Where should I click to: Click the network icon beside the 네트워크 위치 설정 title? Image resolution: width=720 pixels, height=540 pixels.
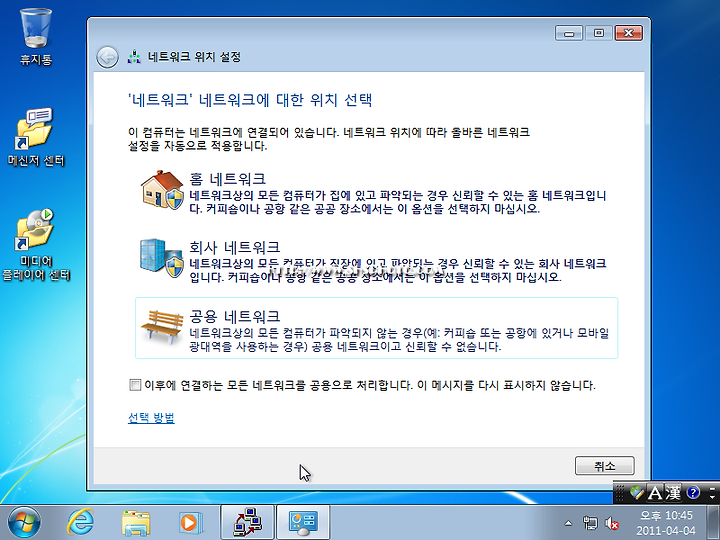coord(134,56)
